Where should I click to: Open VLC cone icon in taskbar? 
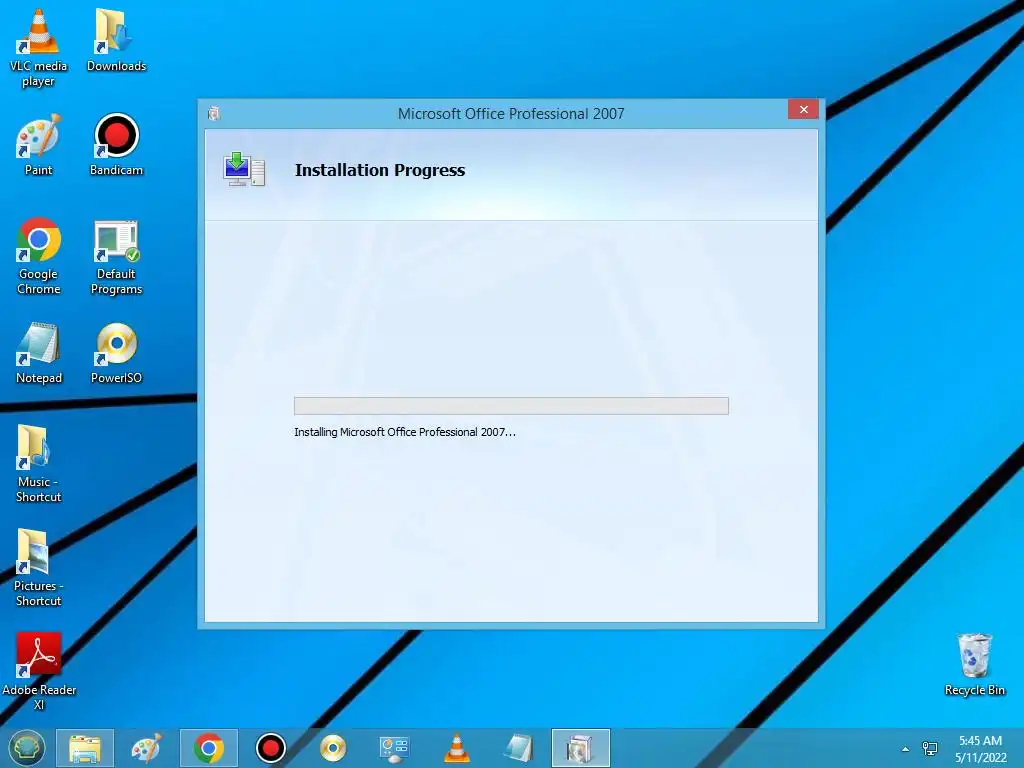point(456,748)
